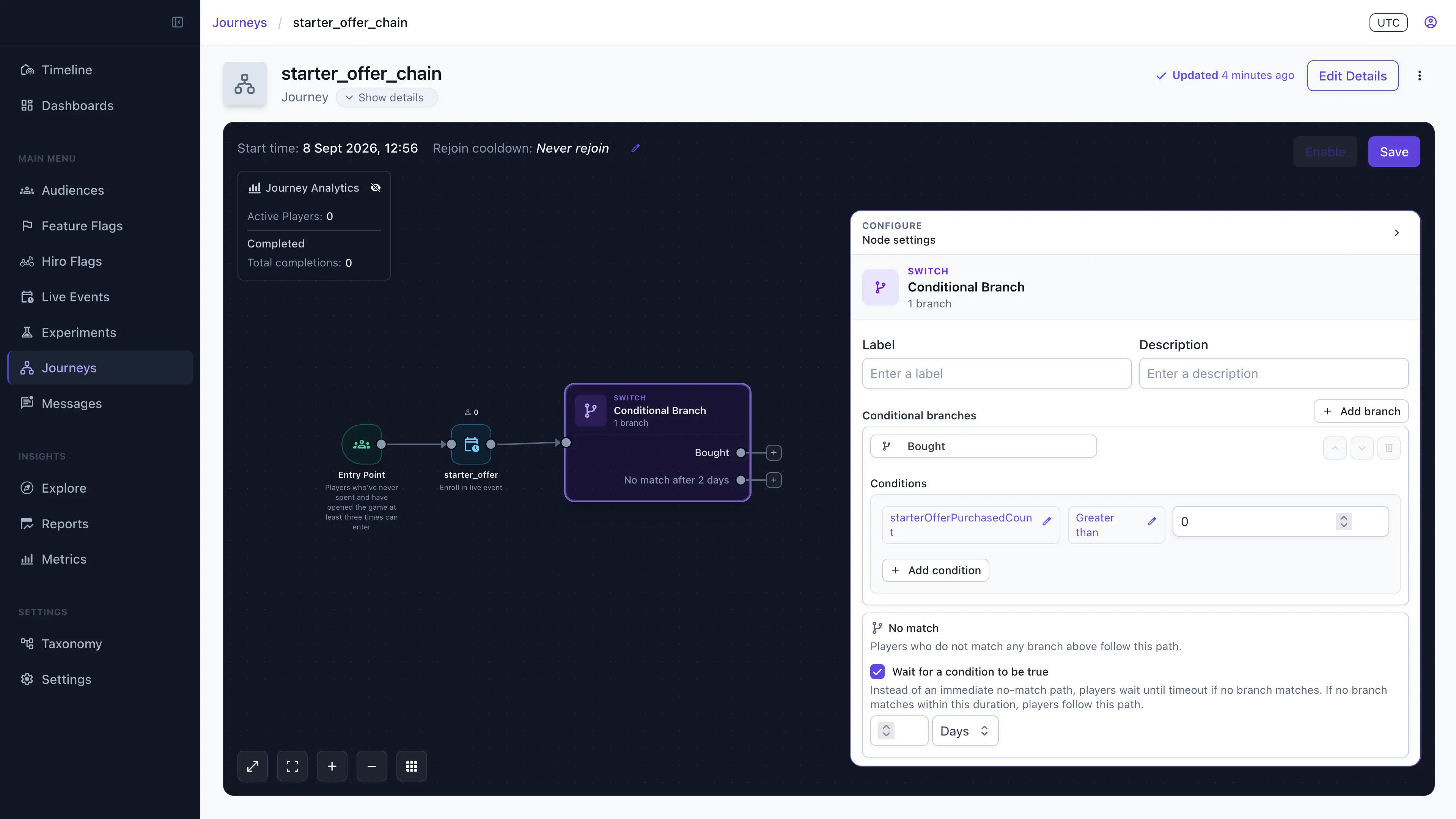1456x819 pixels.
Task: Click the Edit Details button
Action: [x=1352, y=76]
